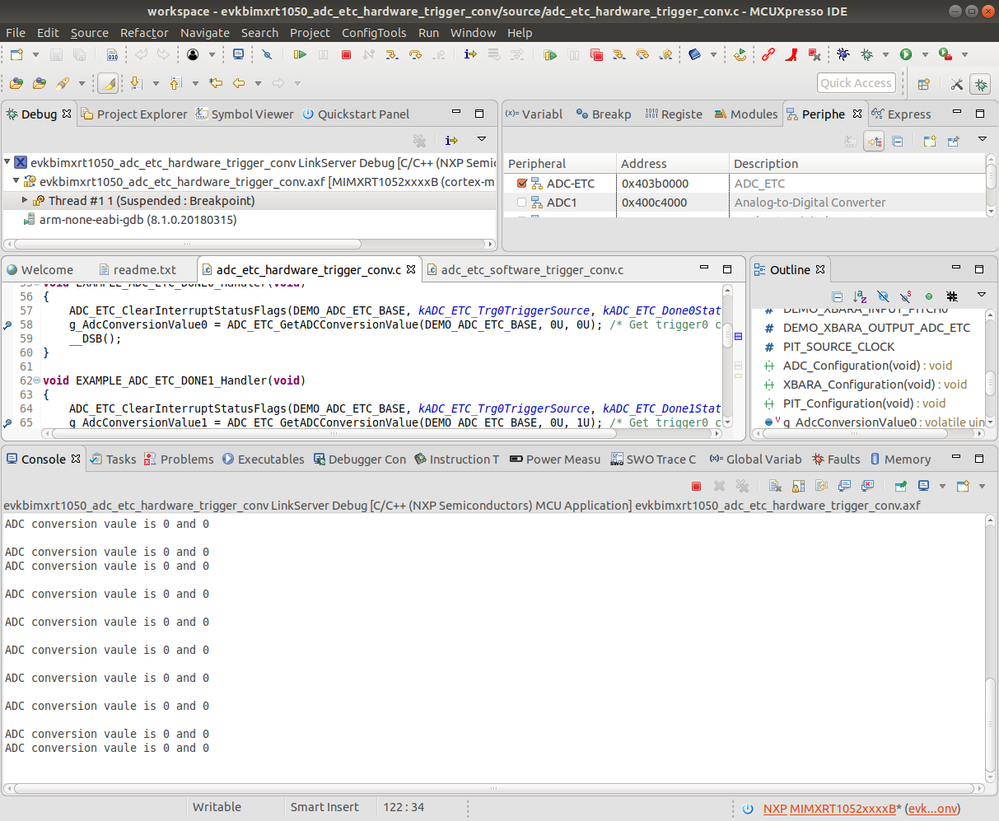Viewport: 999px width, 821px height.
Task: Clear the Console output
Action: click(x=773, y=486)
